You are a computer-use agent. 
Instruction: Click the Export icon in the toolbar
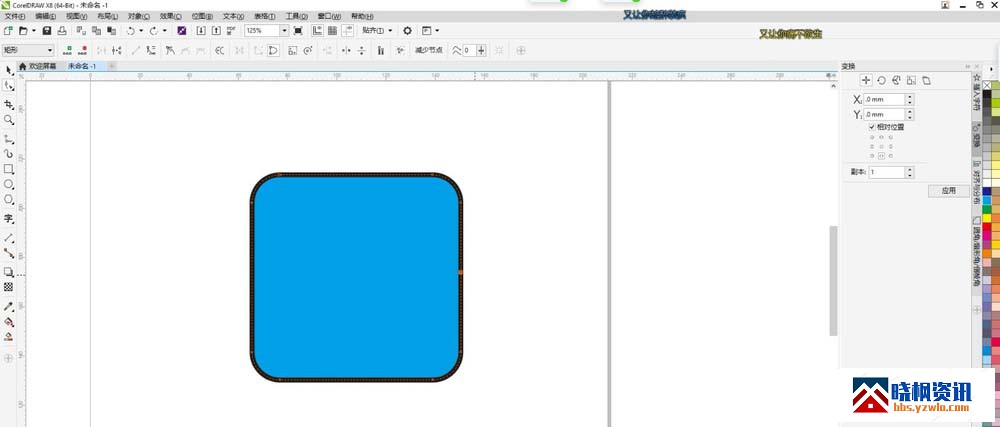[216, 31]
